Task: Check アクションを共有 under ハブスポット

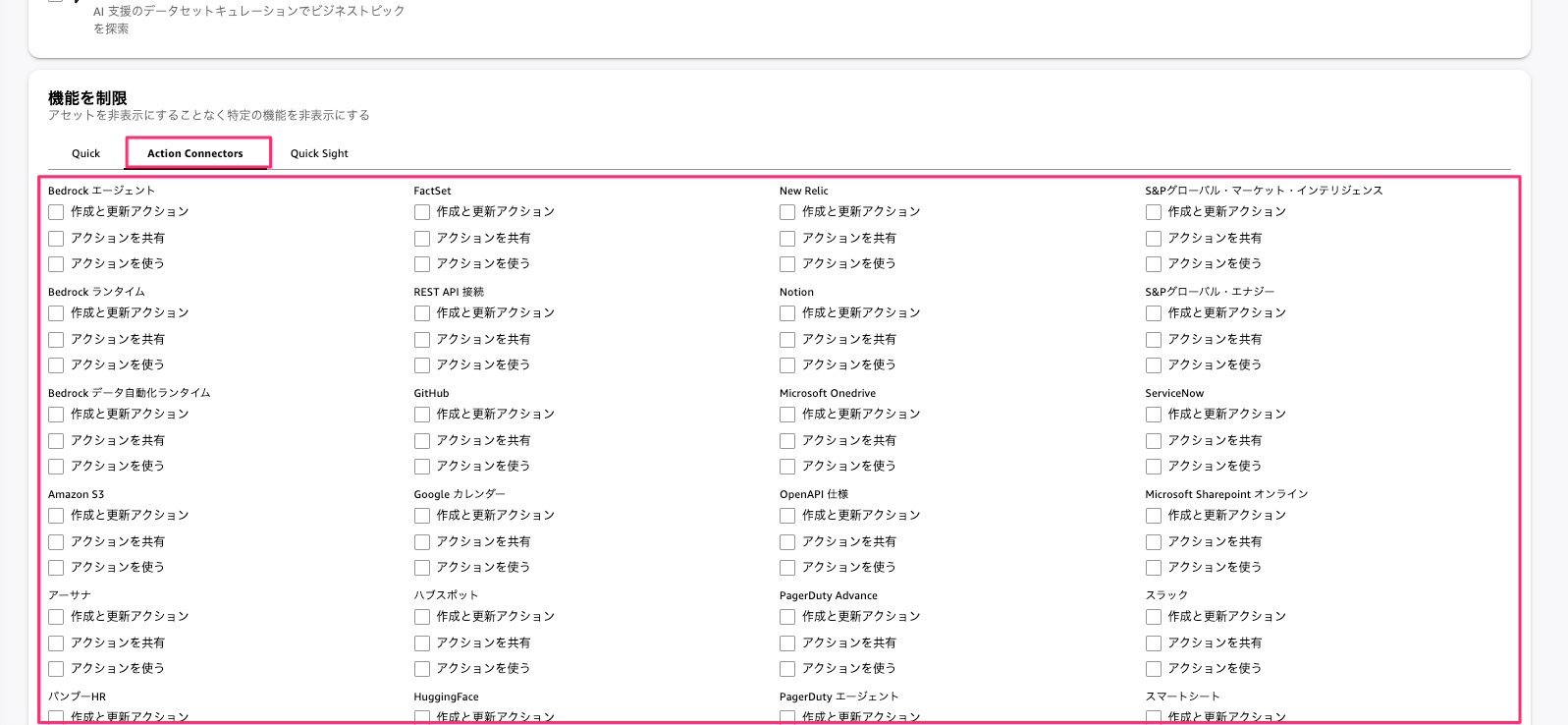Action: [422, 643]
